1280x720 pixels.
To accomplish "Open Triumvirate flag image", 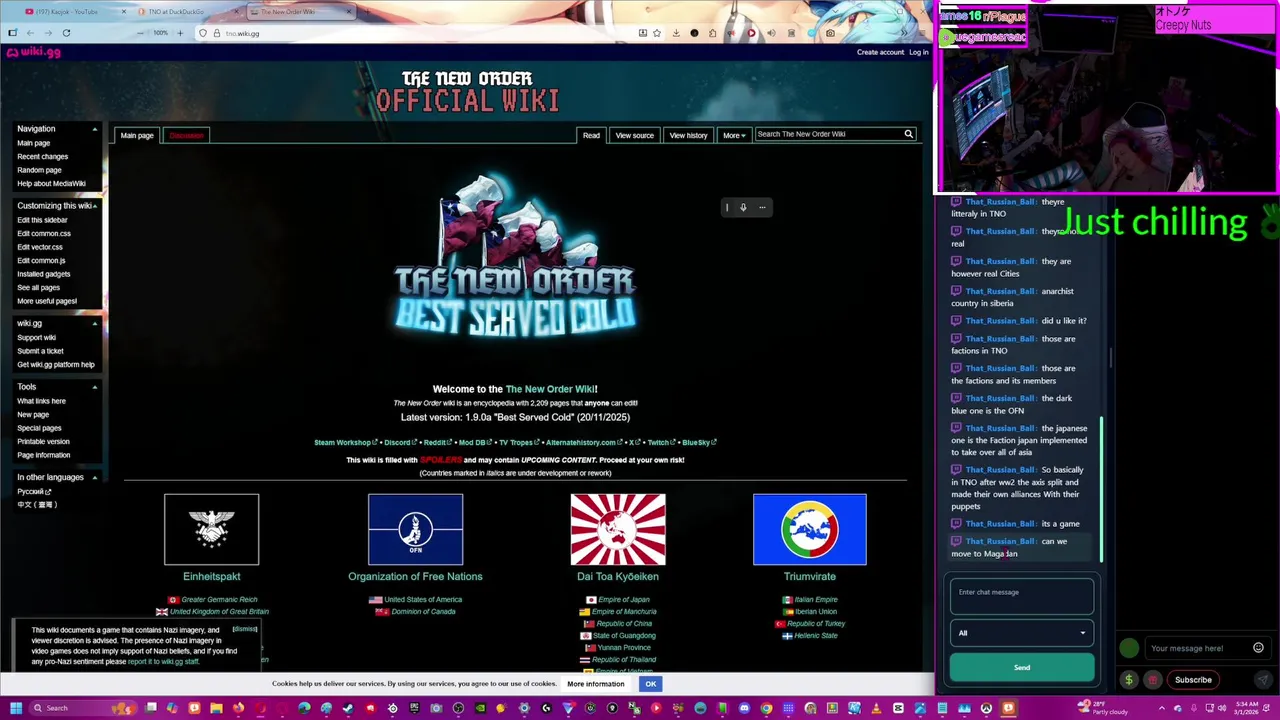I will pos(810,529).
